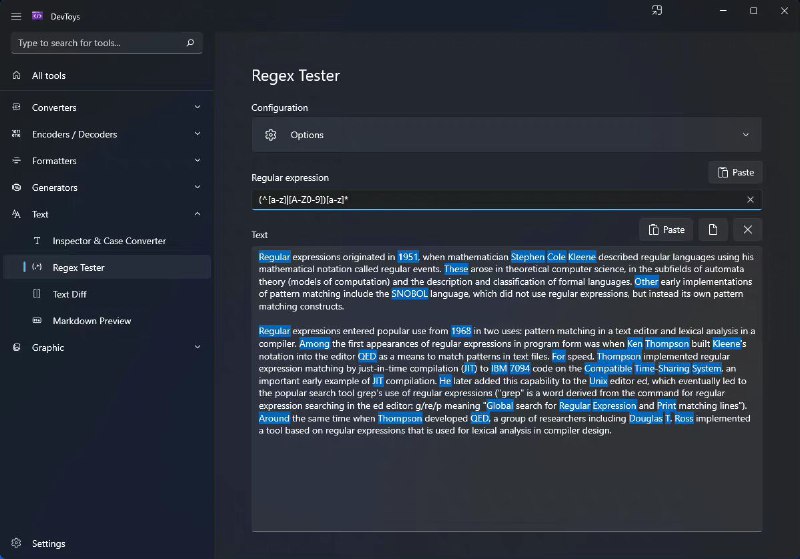Screen dimensions: 800x559
Task: Select the Text Diff tool
Action: (x=72, y=294)
